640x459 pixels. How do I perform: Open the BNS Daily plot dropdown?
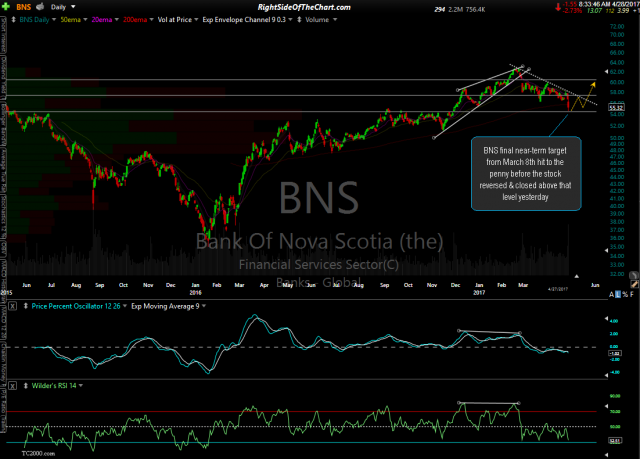point(53,20)
